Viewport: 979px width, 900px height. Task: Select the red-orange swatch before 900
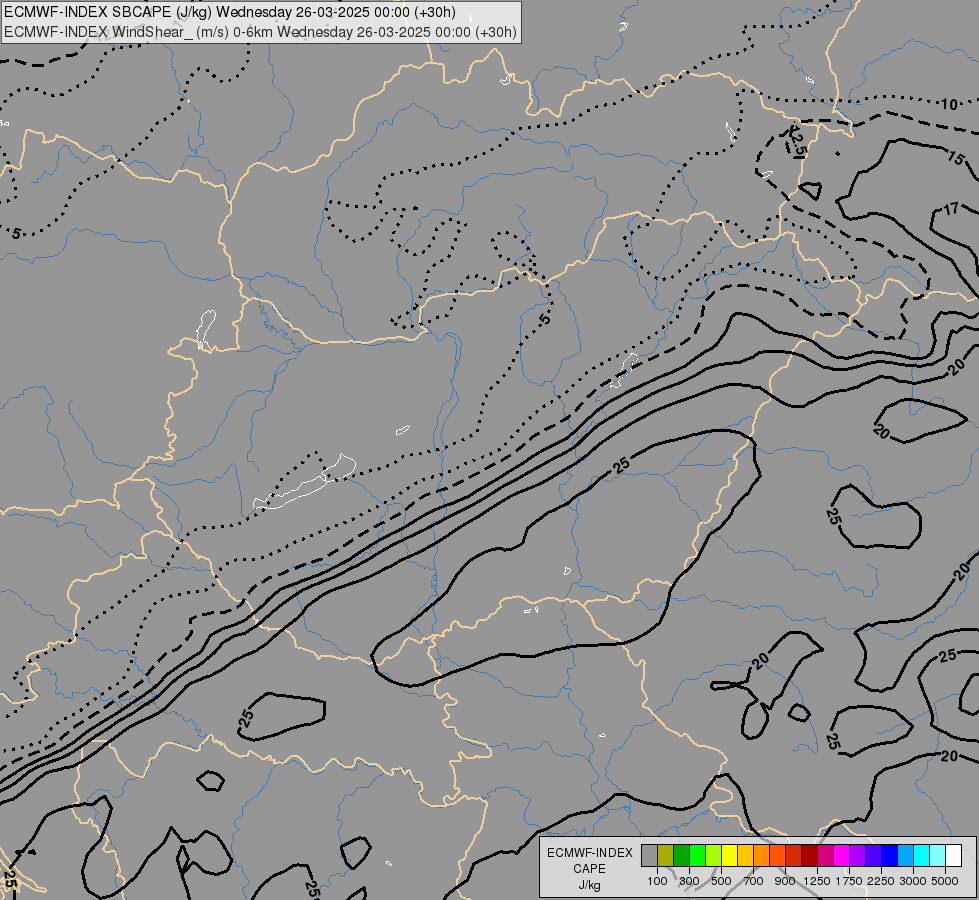pyautogui.click(x=778, y=855)
